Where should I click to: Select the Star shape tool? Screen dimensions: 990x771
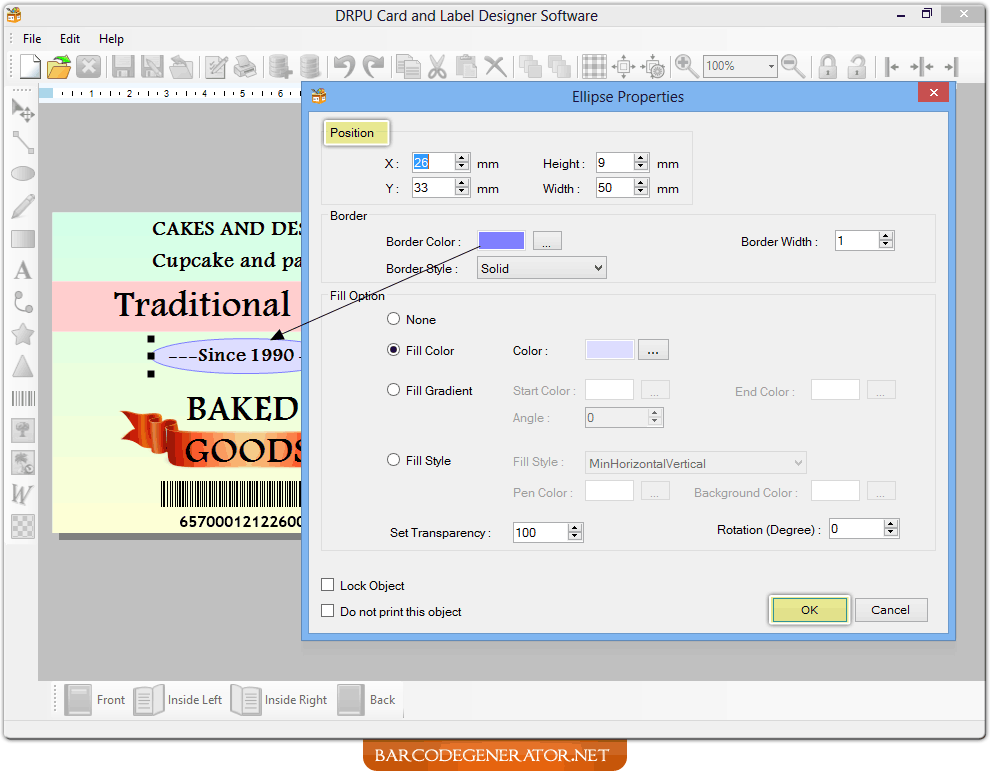pos(22,333)
